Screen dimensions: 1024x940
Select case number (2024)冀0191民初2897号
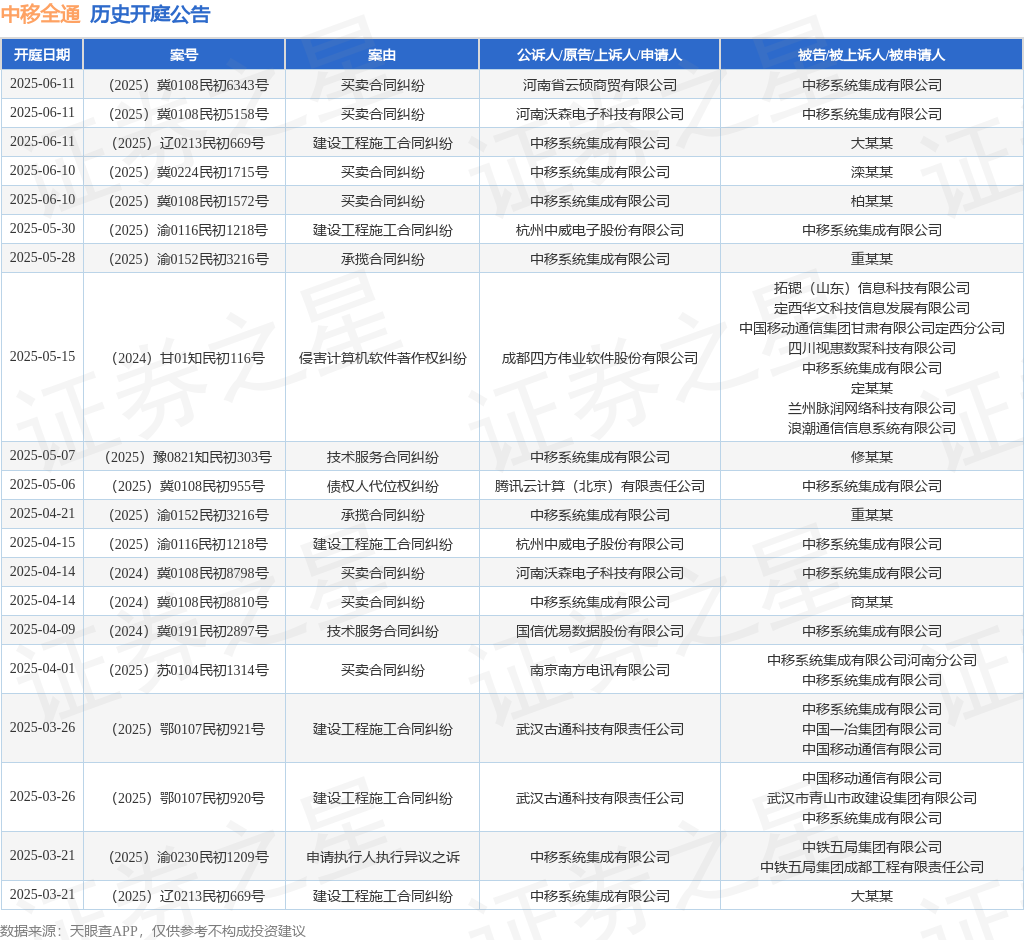click(x=188, y=631)
